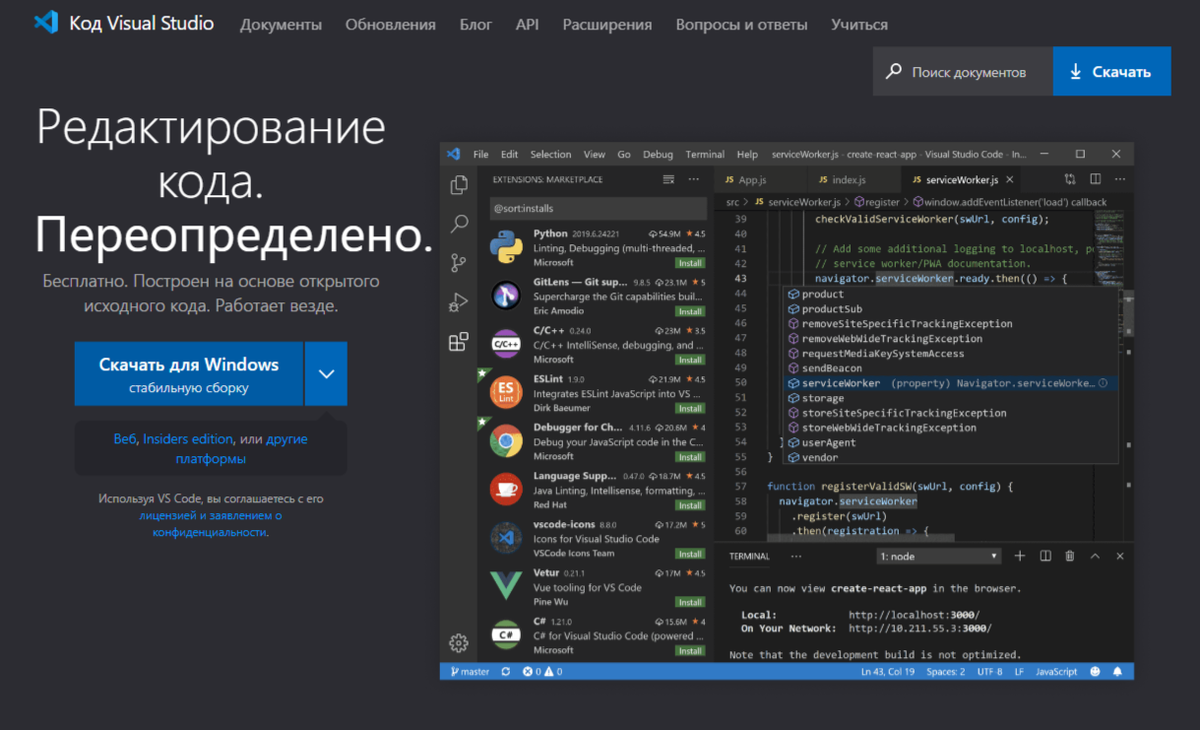Image resolution: width=1200 pixels, height=730 pixels.
Task: Click the ESLint extension icon
Action: pos(506,392)
